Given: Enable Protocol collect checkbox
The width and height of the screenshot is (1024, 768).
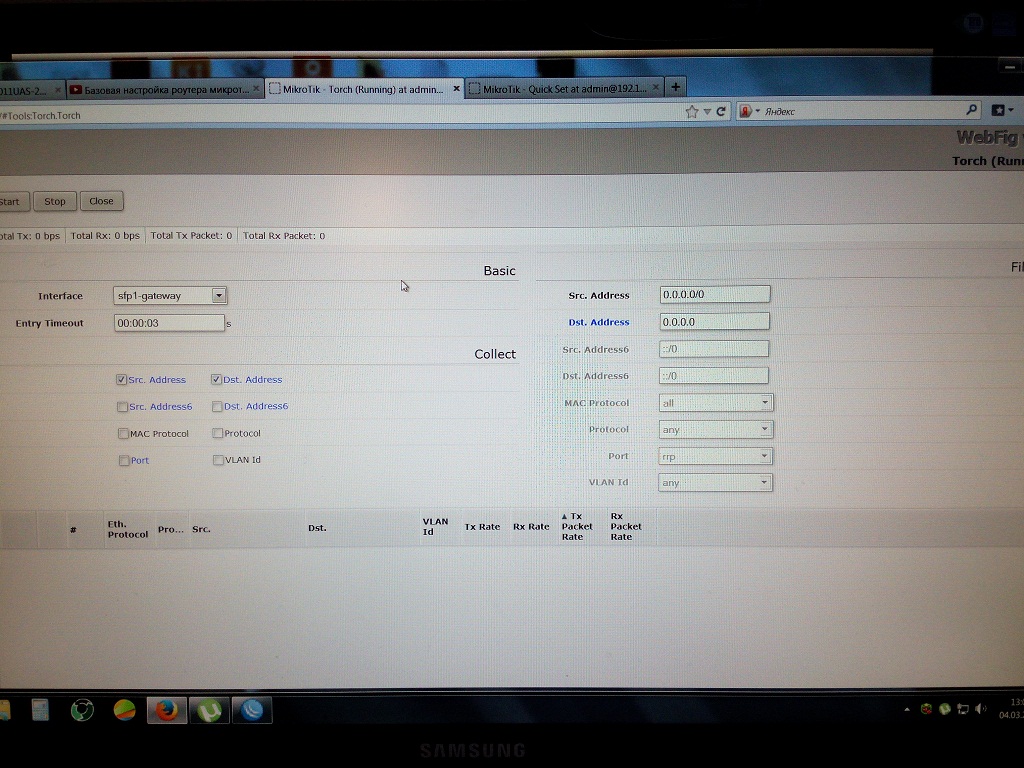Looking at the screenshot, I should (217, 433).
